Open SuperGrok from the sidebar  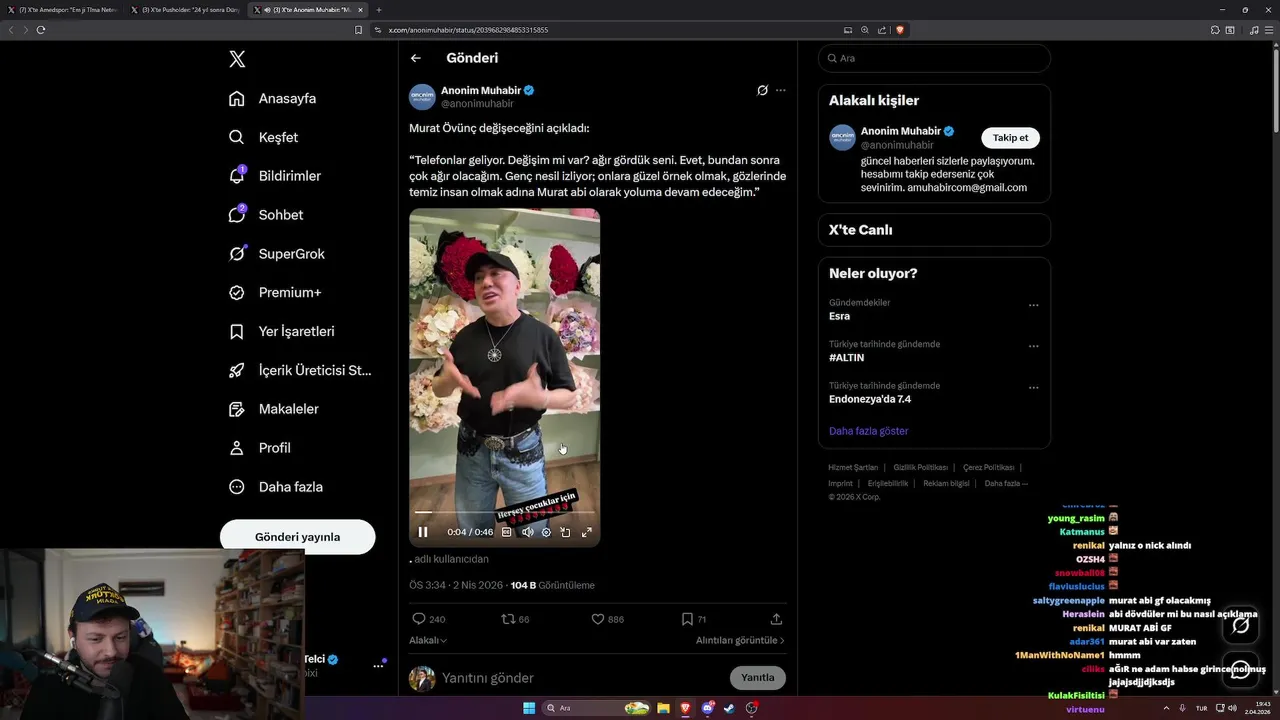[277, 254]
